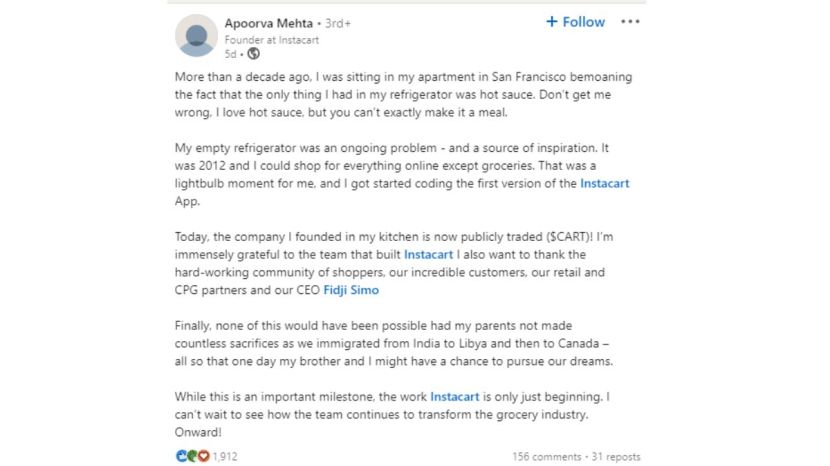The height and width of the screenshot is (466, 830).
Task: View the 1,912 reactions count
Action: point(225,456)
